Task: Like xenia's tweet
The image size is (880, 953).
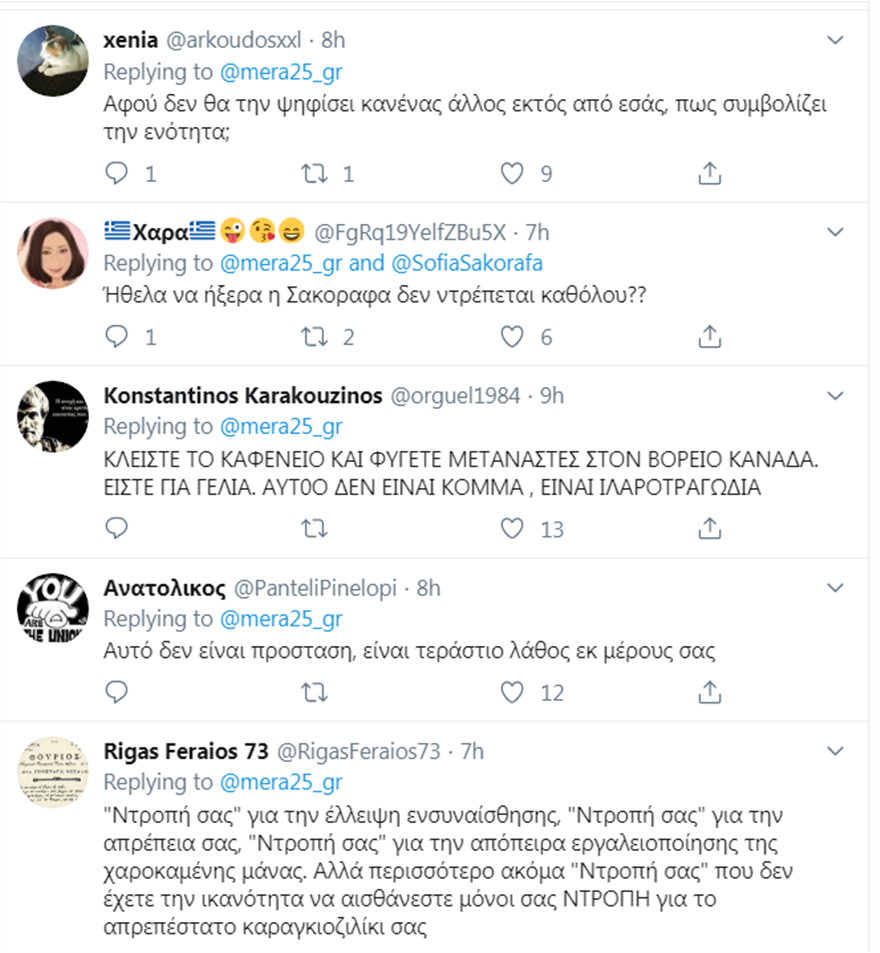Action: coord(512,174)
